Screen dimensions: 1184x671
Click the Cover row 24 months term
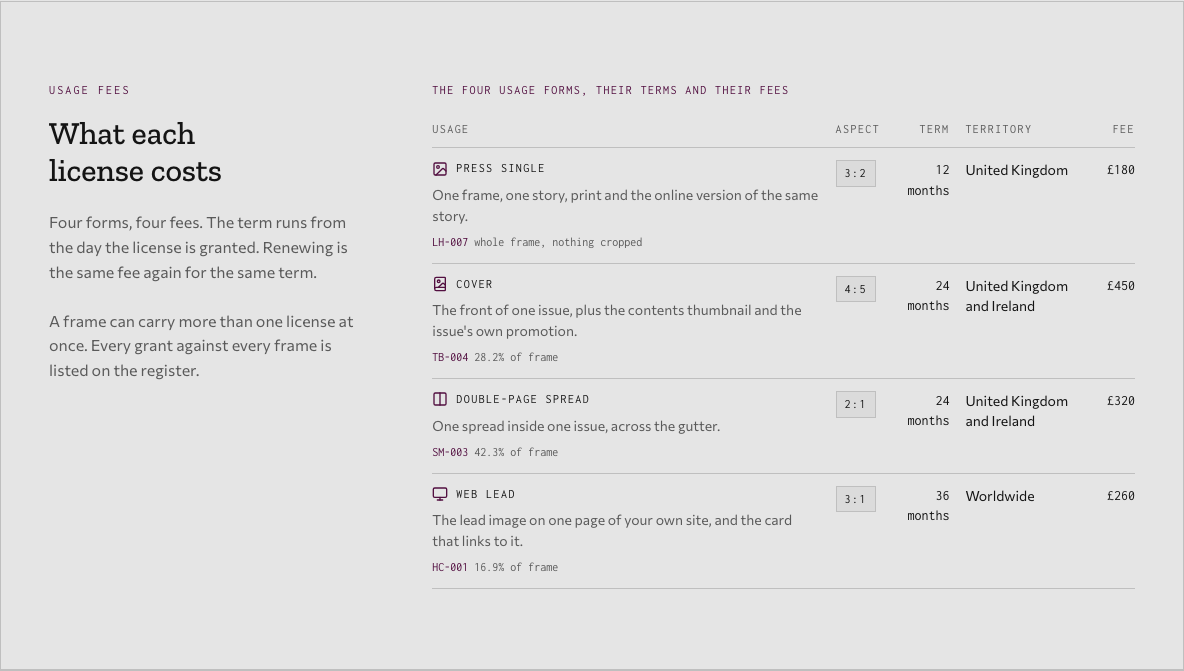(x=928, y=296)
